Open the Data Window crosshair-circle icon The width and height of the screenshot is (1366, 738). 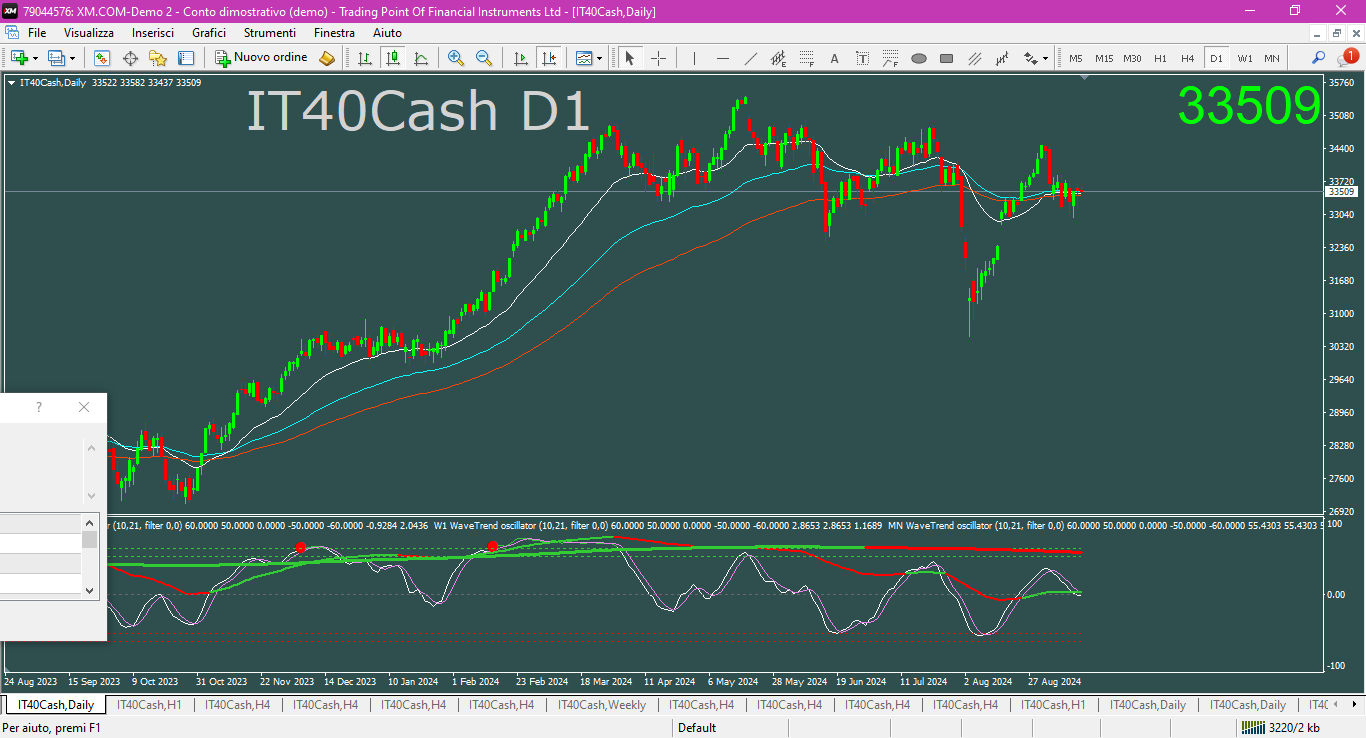(130, 58)
